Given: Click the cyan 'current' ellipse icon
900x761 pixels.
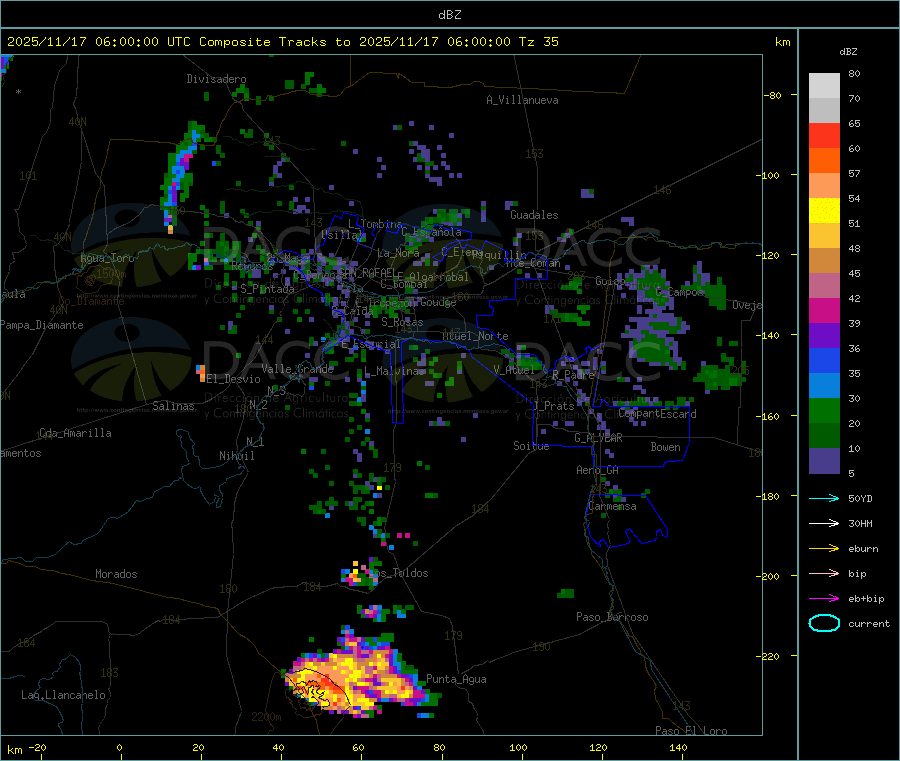Looking at the screenshot, I should [x=824, y=623].
